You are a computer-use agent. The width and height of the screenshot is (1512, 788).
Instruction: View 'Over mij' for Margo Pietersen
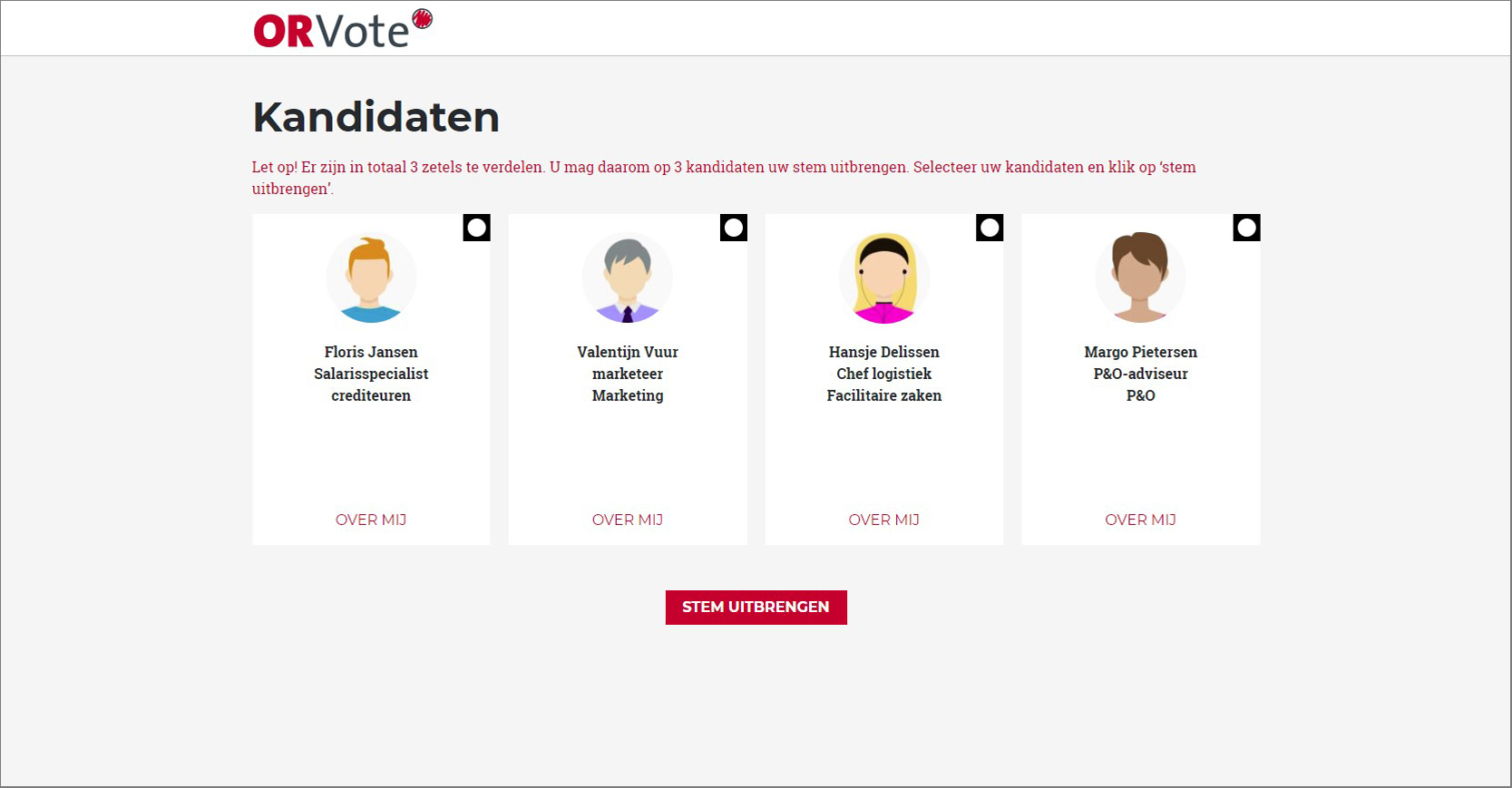(x=1140, y=520)
